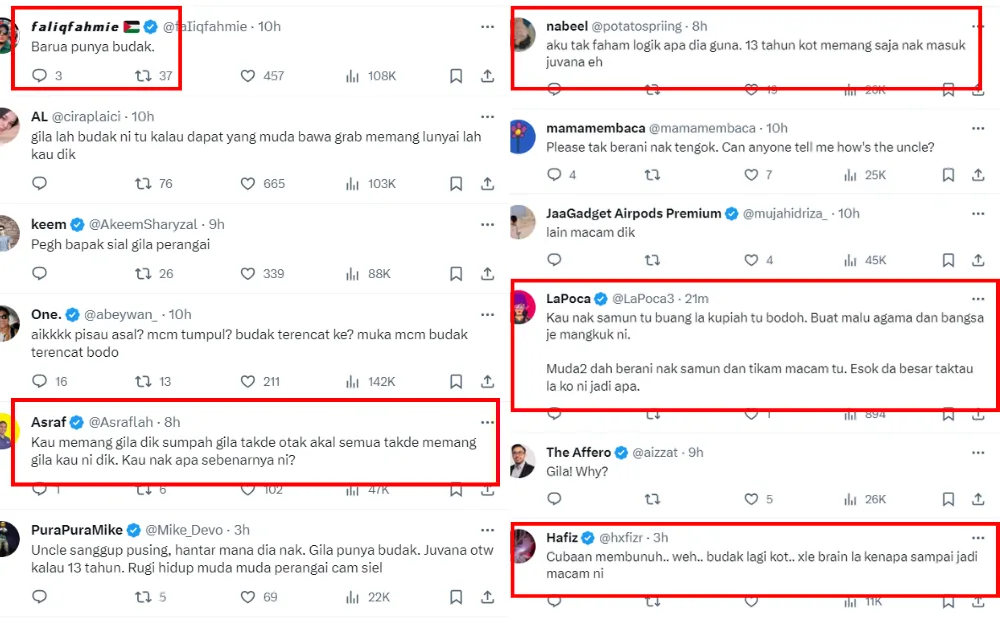1000x623 pixels.
Task: Bookmark AL's tweet
Action: tap(456, 184)
